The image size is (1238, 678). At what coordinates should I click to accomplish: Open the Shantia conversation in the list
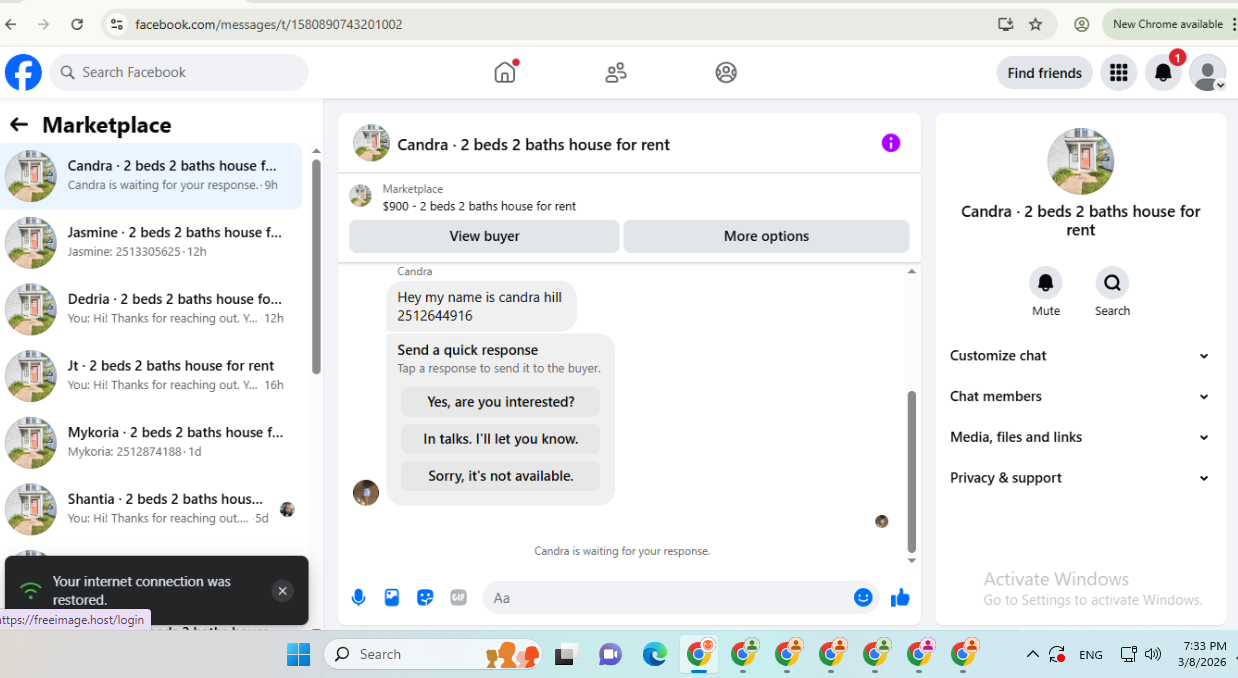[151, 508]
